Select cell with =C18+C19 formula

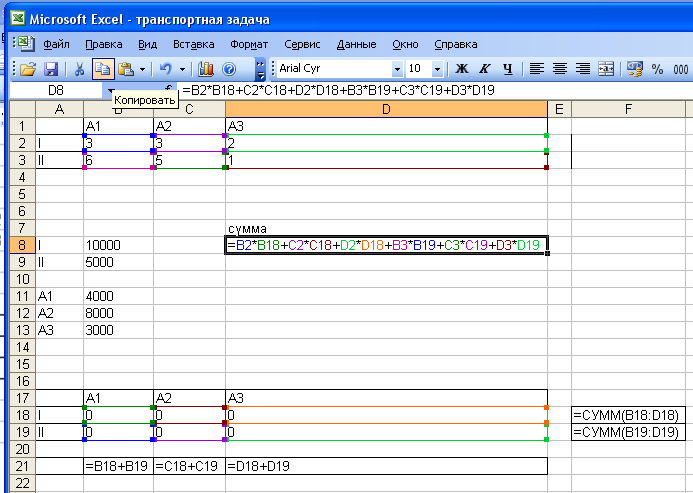click(189, 466)
